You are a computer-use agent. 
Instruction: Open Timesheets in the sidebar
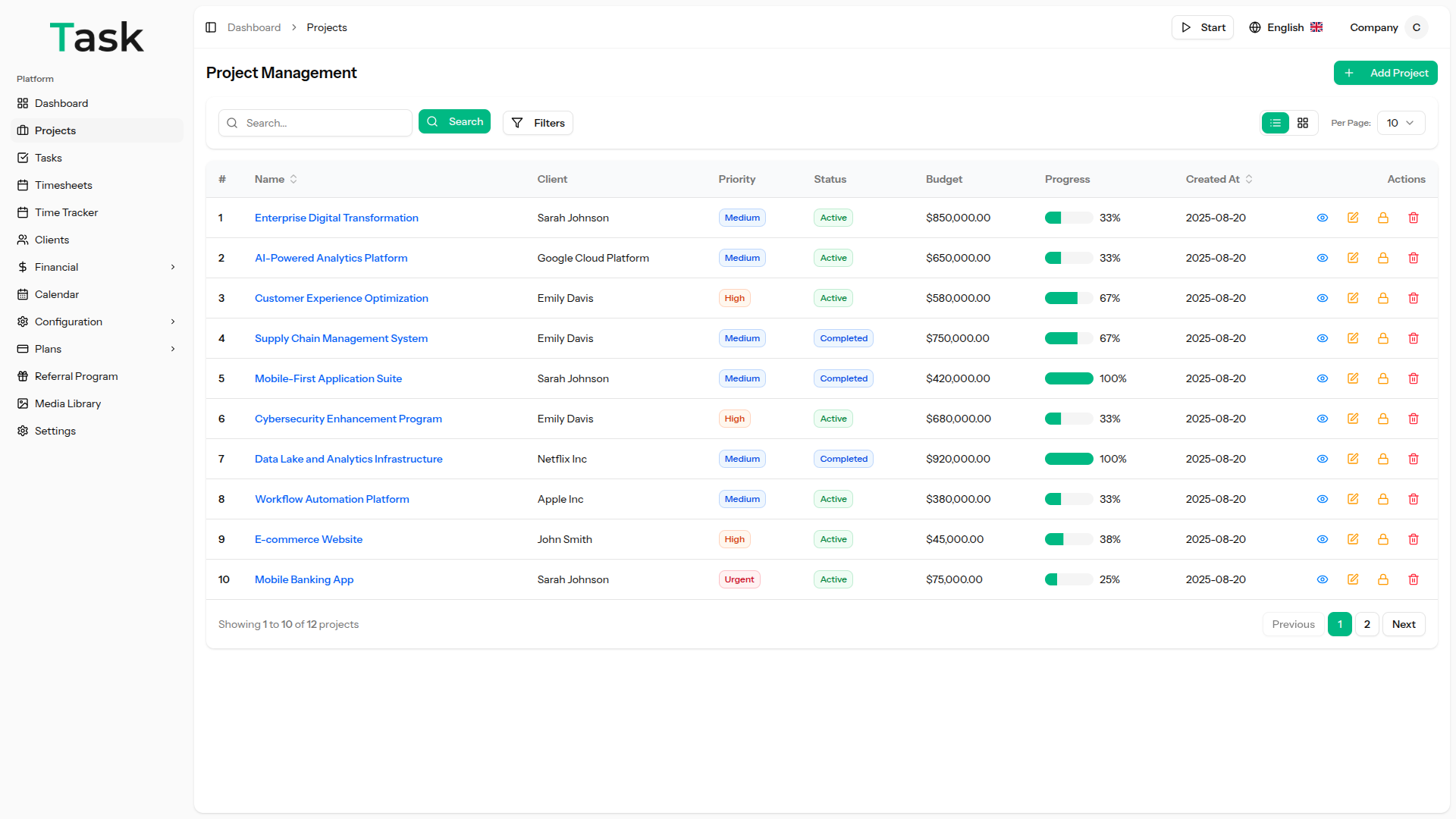pos(64,185)
